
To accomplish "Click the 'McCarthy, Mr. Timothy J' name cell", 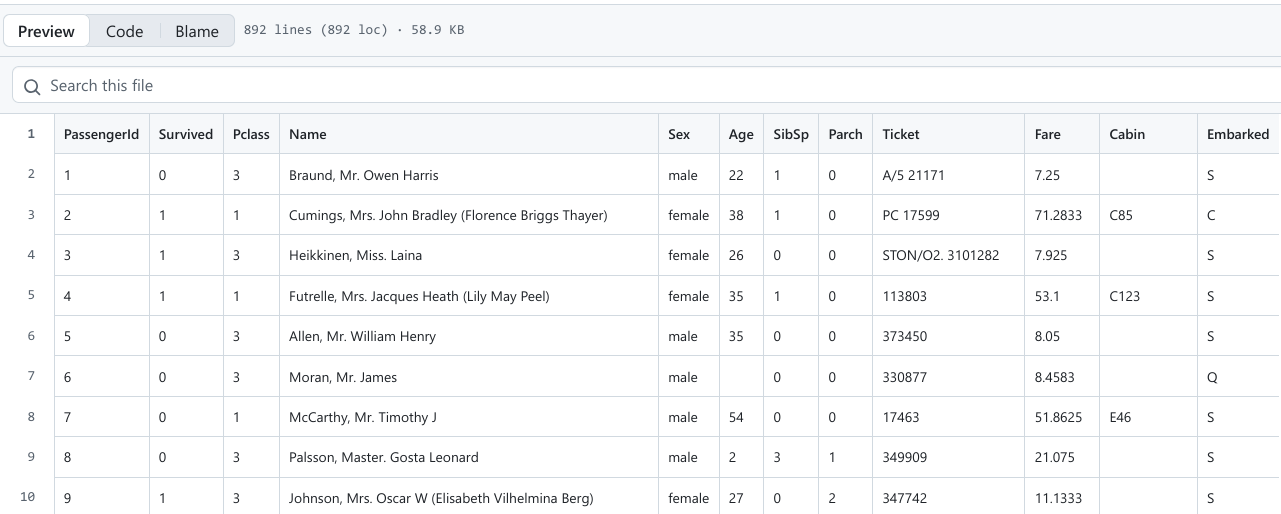I will (363, 417).
